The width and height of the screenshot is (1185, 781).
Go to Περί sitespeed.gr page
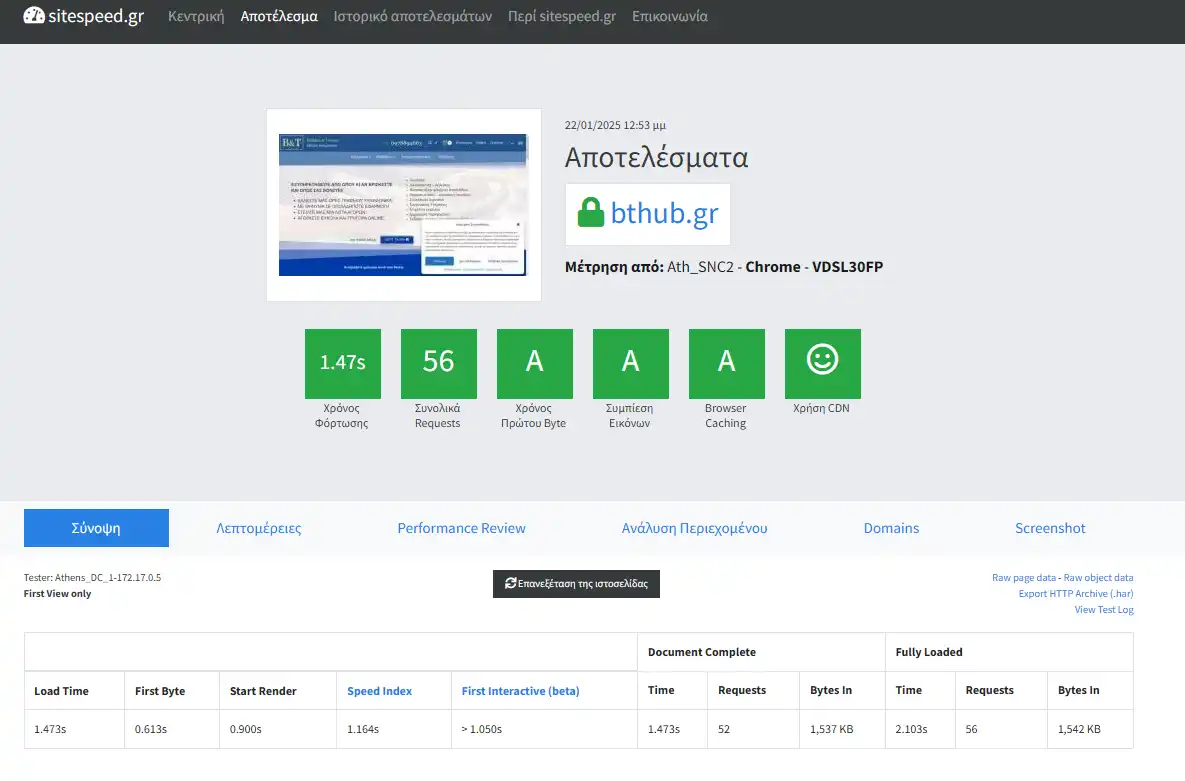(561, 17)
